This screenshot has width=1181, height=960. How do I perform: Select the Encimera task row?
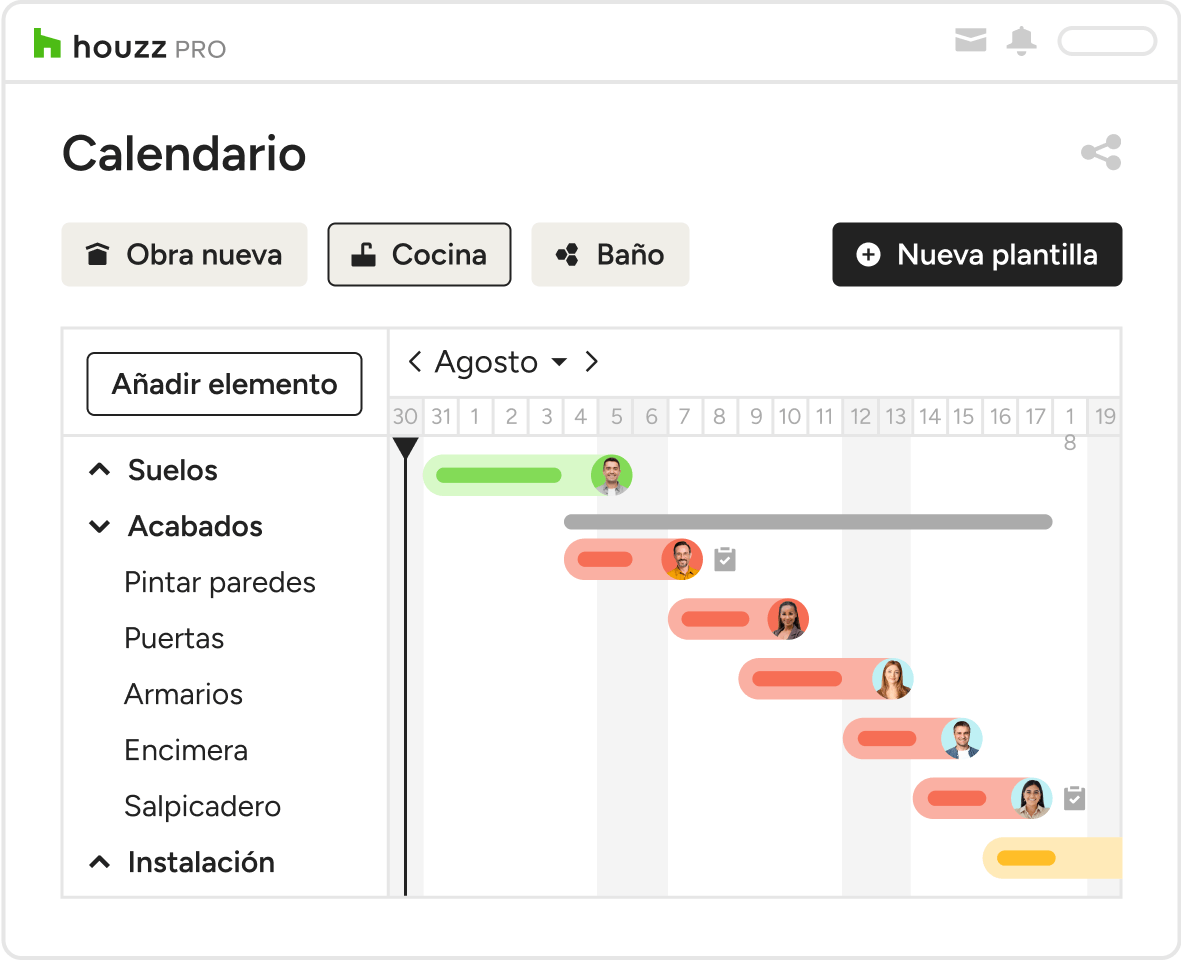click(x=186, y=750)
